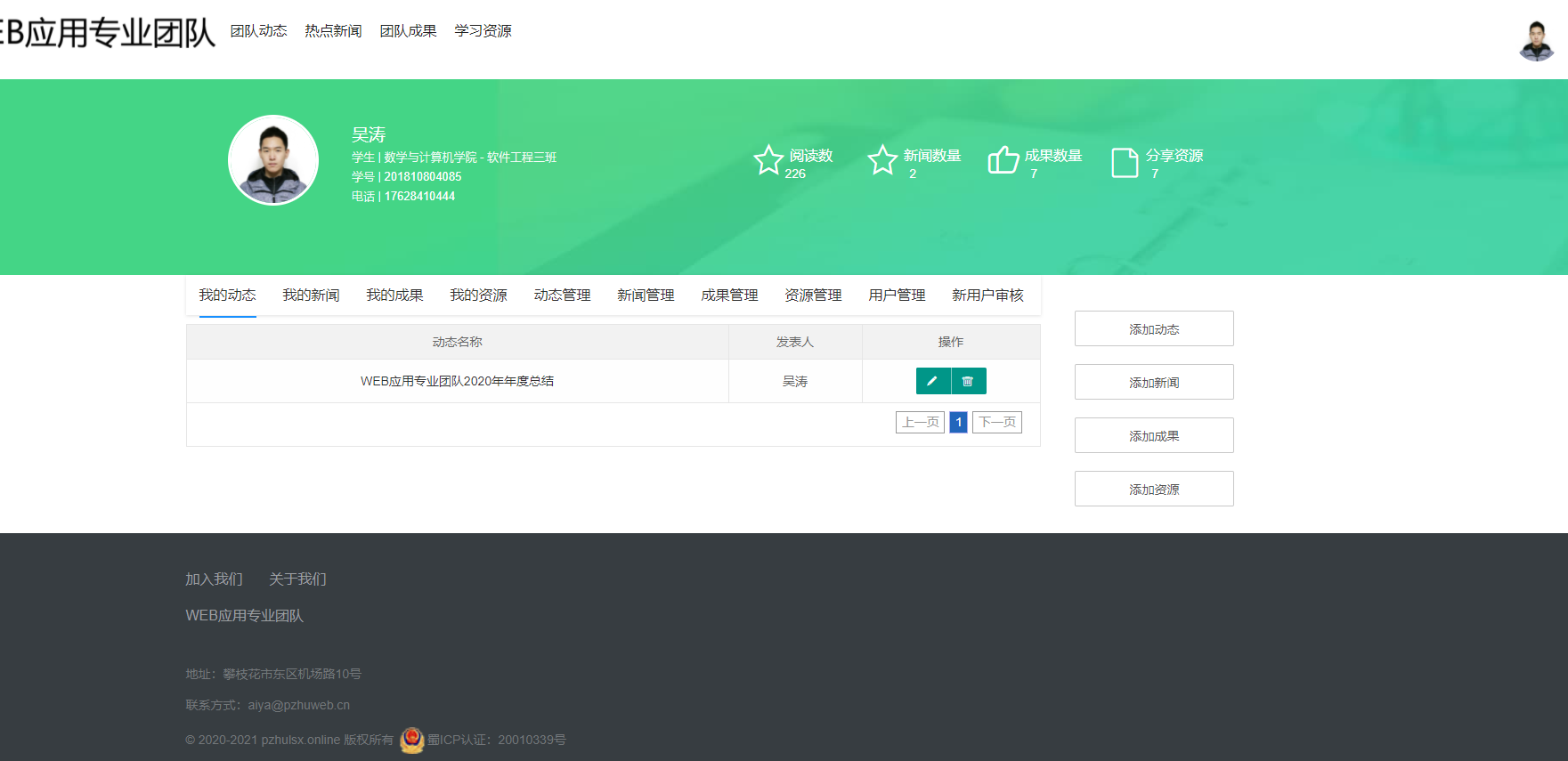
Task: Click the 加入我们 footer link
Action: point(214,579)
